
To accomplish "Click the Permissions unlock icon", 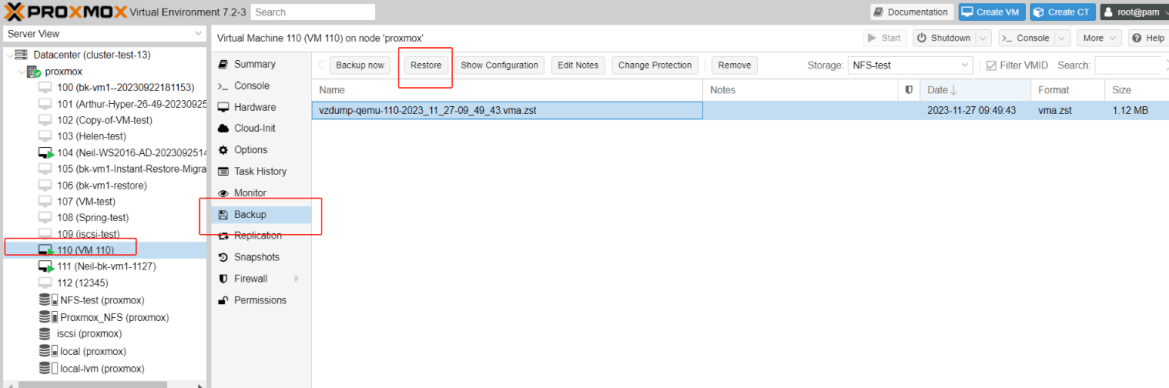I will [x=223, y=300].
